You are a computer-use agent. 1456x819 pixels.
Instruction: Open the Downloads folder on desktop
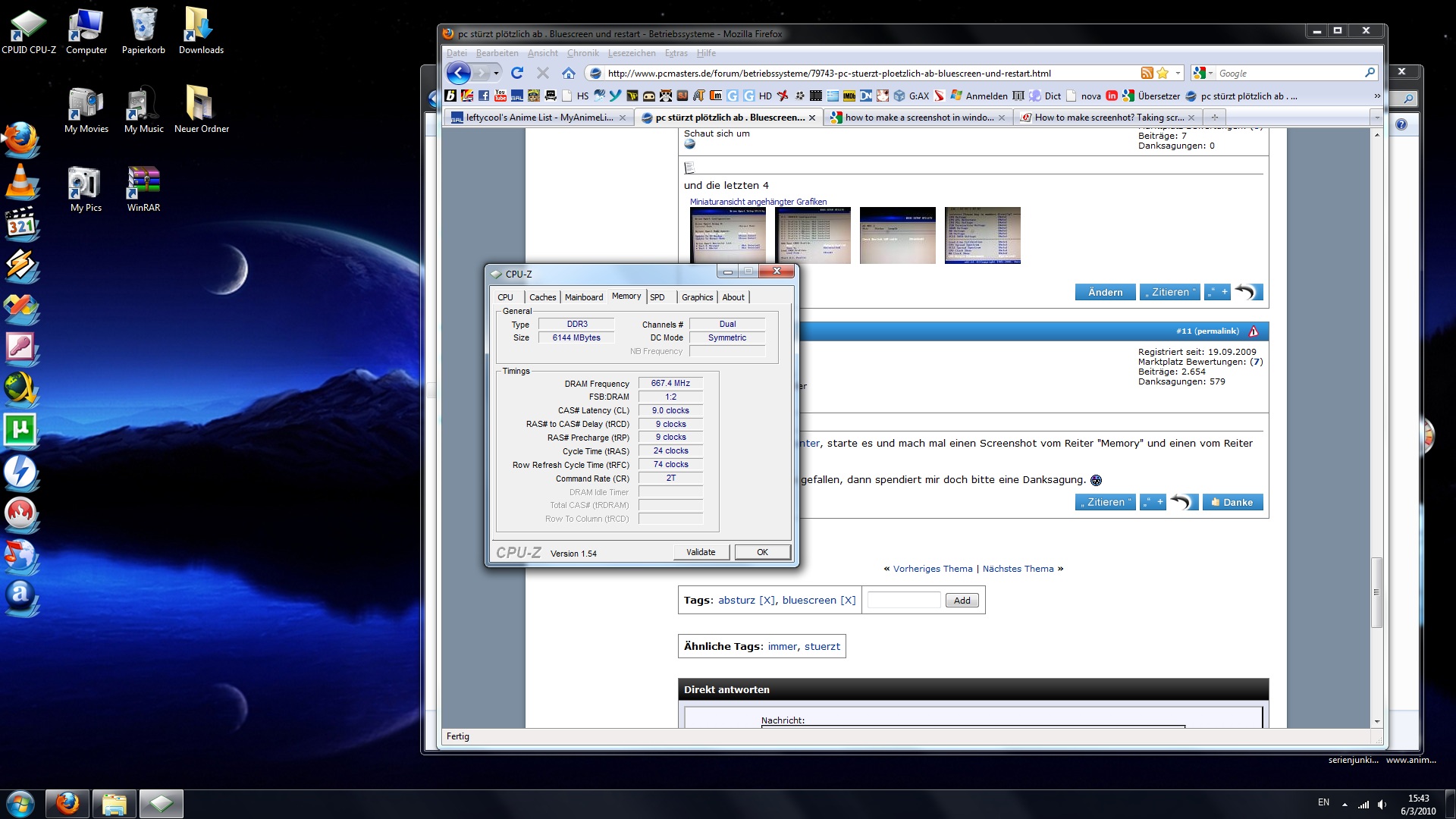[201, 31]
